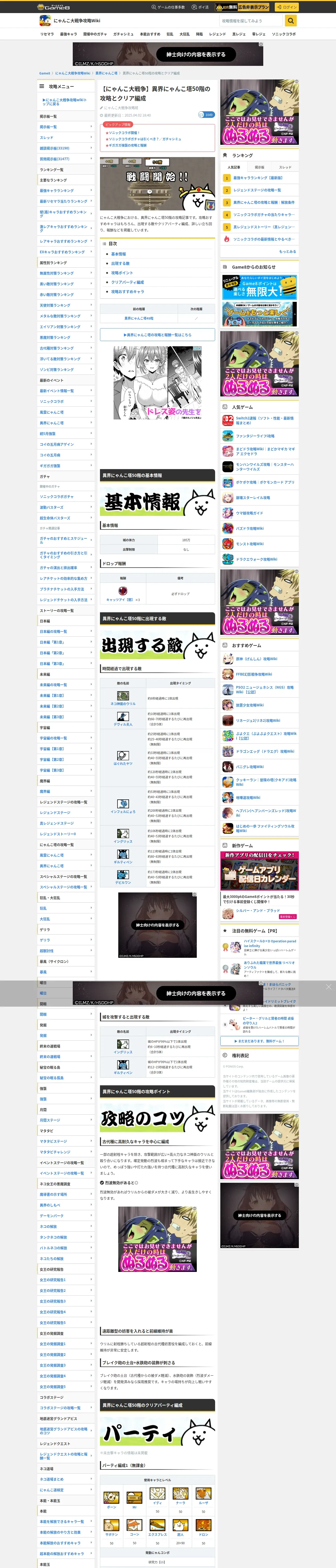Expand the スレッド sidebar arrow
Image resolution: width=336 pixels, height=1568 pixels.
click(x=92, y=137)
